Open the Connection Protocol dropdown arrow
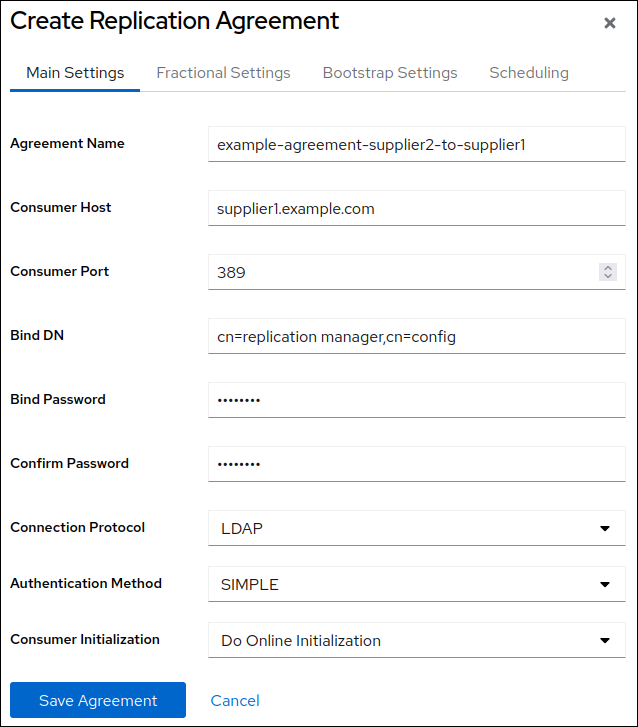Viewport: 638px width, 727px height. click(604, 528)
